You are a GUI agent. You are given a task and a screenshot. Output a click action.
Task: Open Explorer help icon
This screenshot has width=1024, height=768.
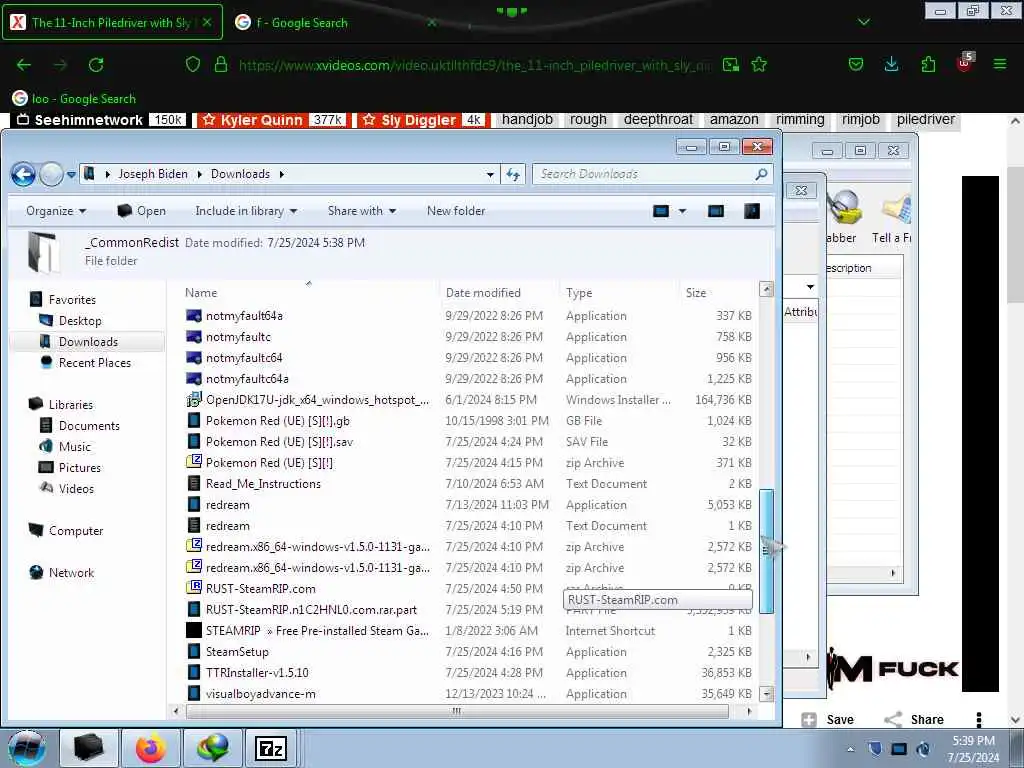point(752,211)
